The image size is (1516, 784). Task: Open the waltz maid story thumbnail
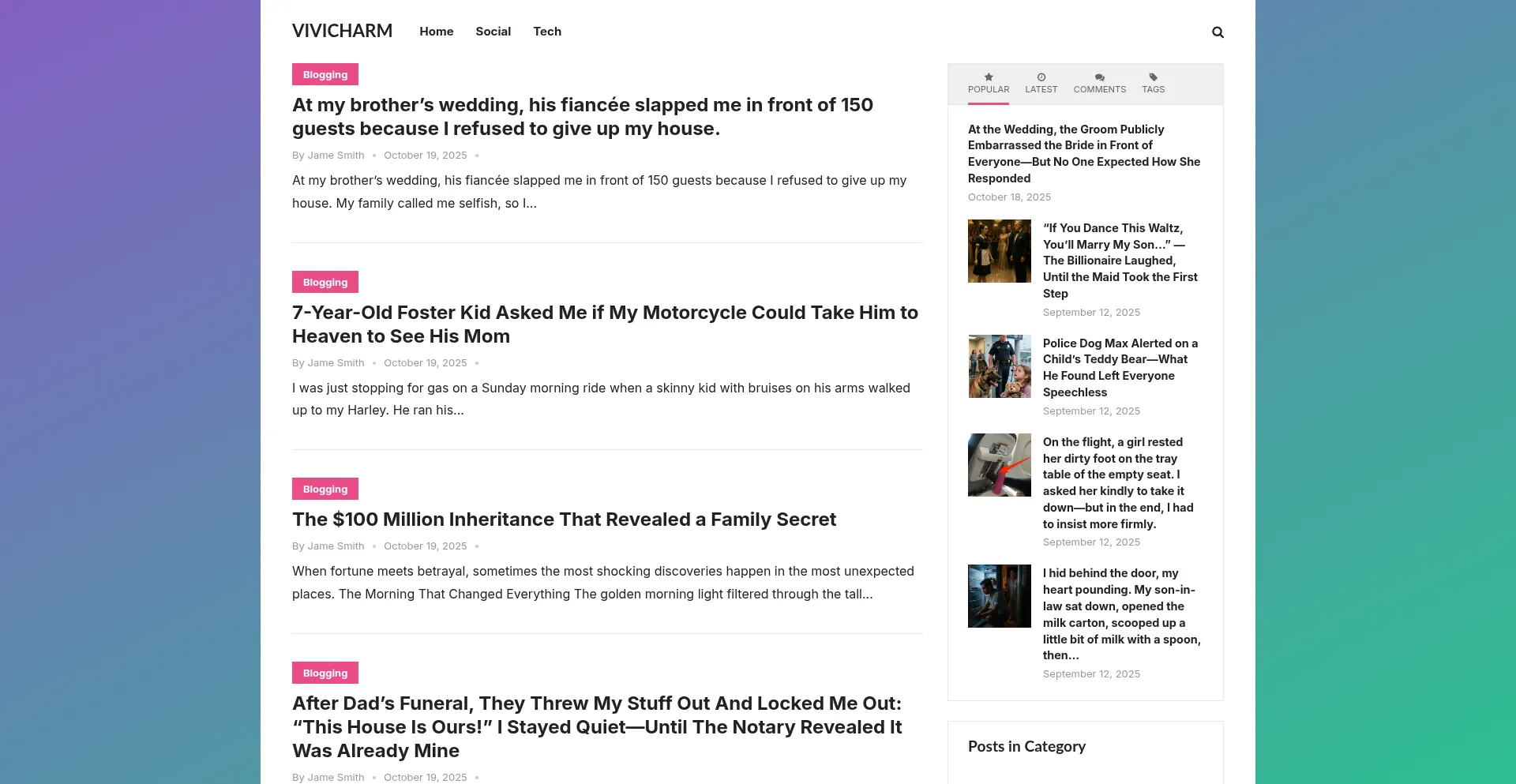[999, 251]
